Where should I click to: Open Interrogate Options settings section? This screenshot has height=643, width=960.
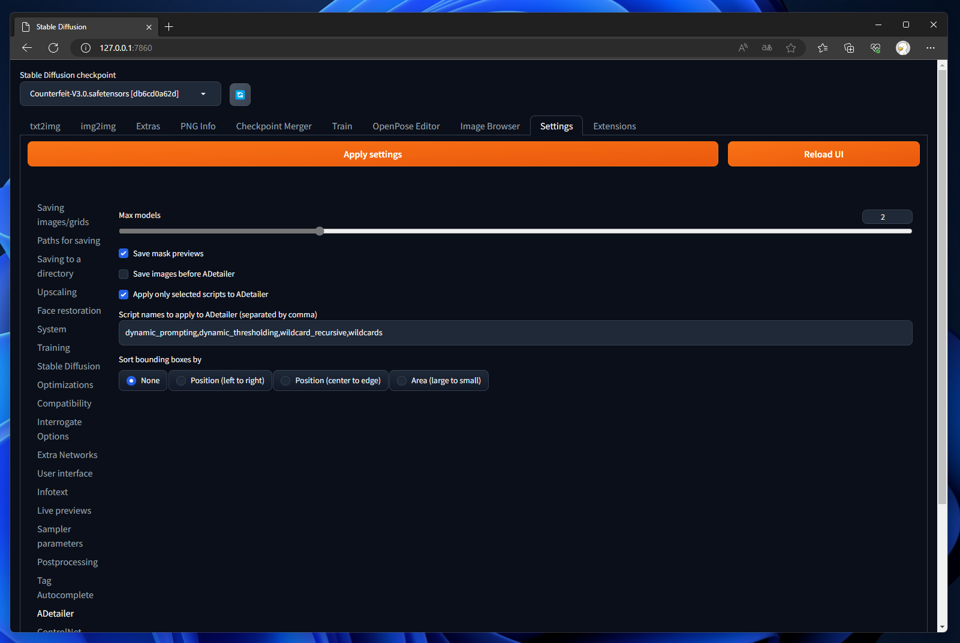tap(59, 429)
